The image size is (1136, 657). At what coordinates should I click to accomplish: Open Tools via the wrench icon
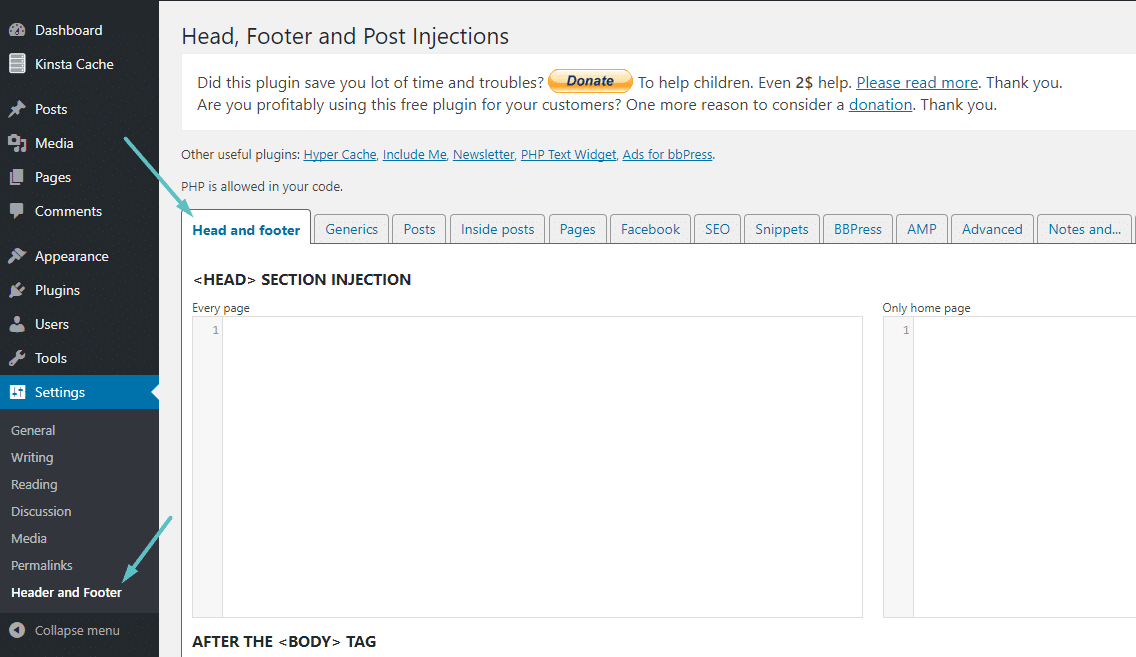17,357
